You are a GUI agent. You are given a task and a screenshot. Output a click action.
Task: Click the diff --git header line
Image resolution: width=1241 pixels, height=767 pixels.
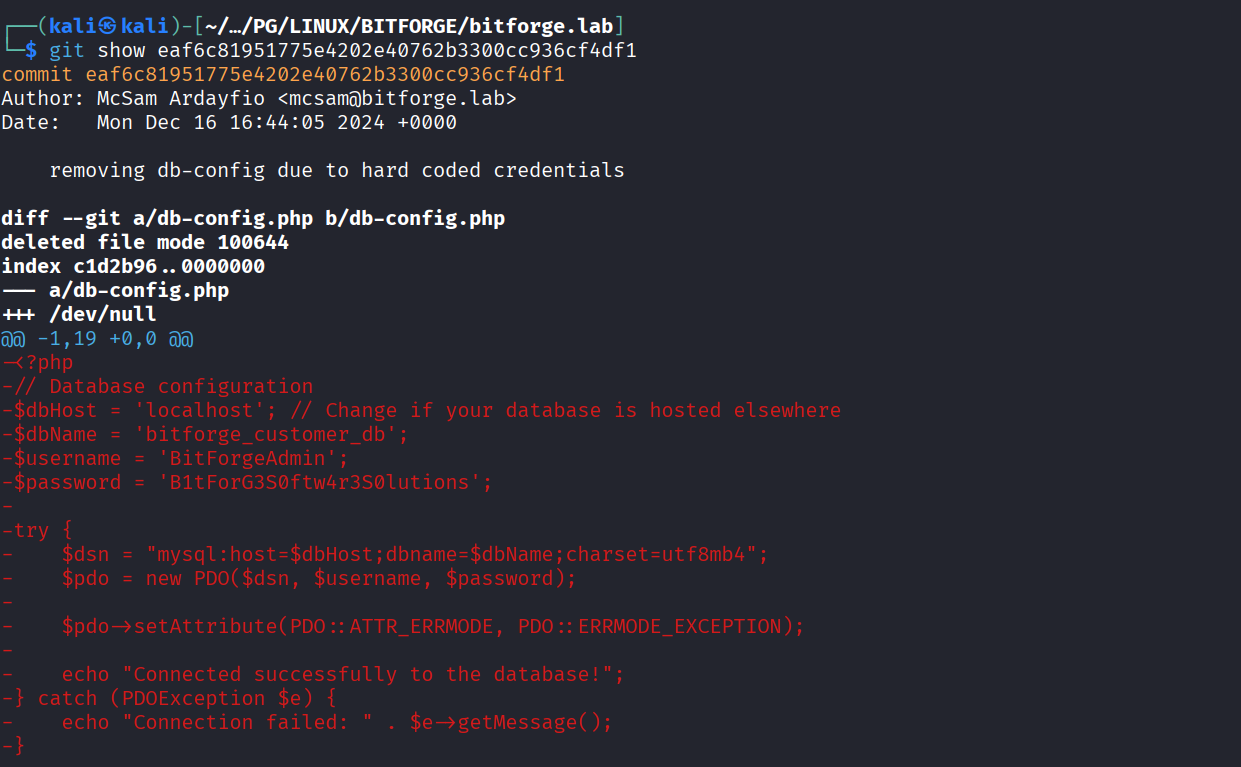pyautogui.click(x=253, y=218)
